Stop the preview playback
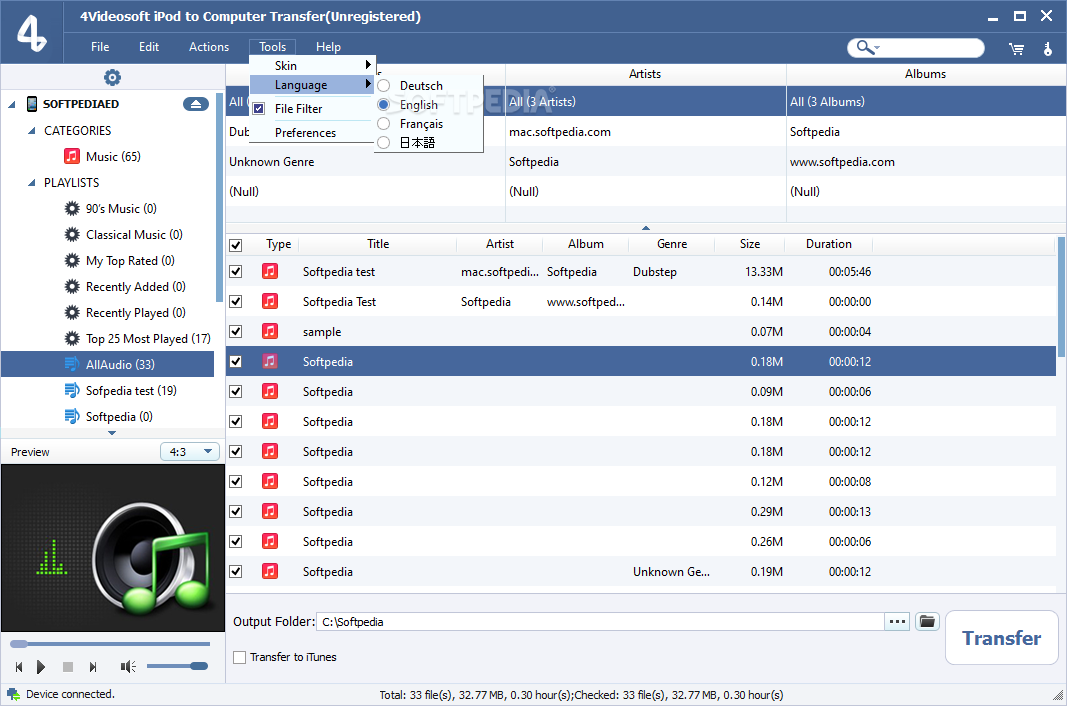The image size is (1067, 706). (67, 667)
